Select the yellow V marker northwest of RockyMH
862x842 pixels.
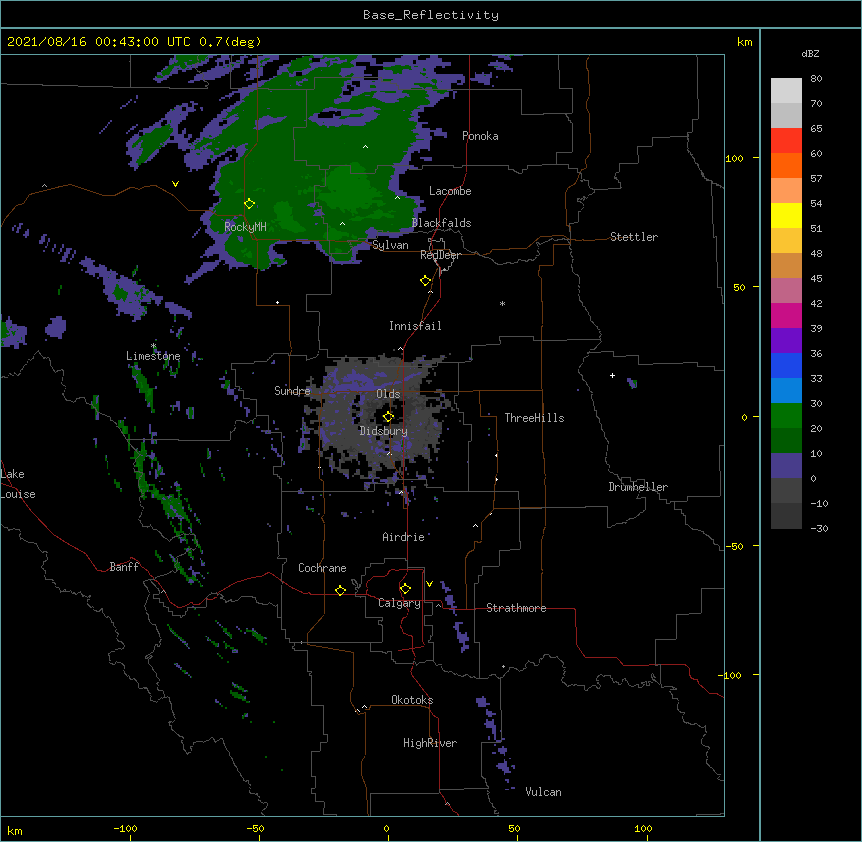(175, 184)
